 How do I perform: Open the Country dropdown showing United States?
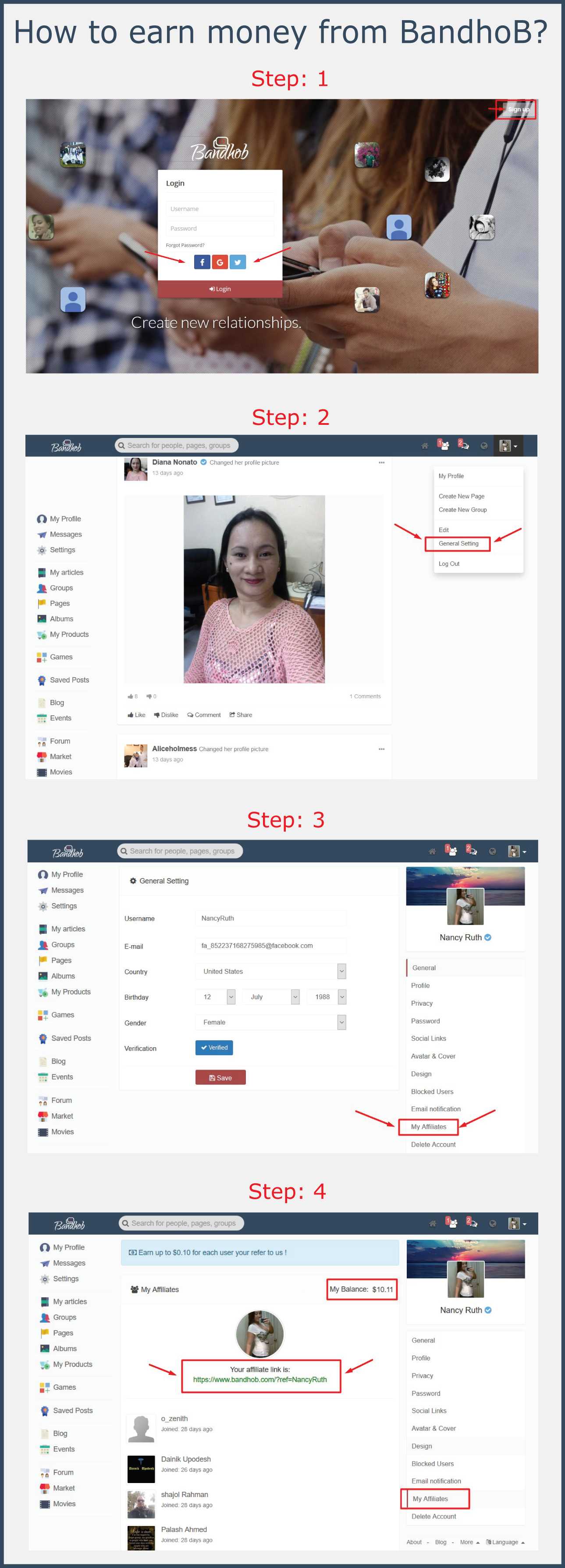coord(270,971)
